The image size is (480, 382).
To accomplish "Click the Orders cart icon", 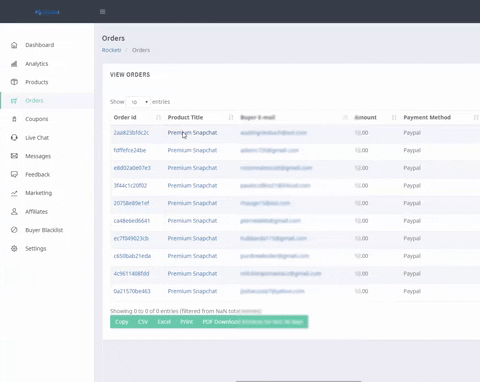I will [14, 101].
